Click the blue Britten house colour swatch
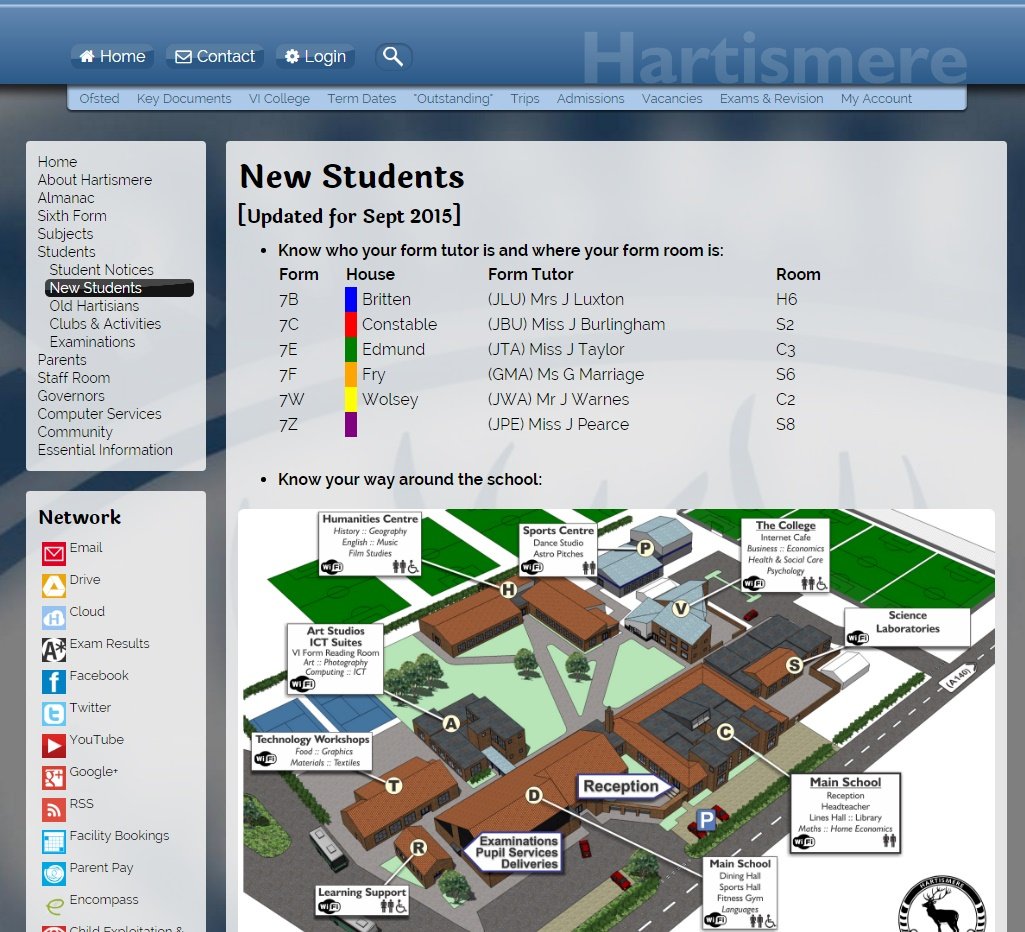Image resolution: width=1025 pixels, height=932 pixels. (351, 299)
